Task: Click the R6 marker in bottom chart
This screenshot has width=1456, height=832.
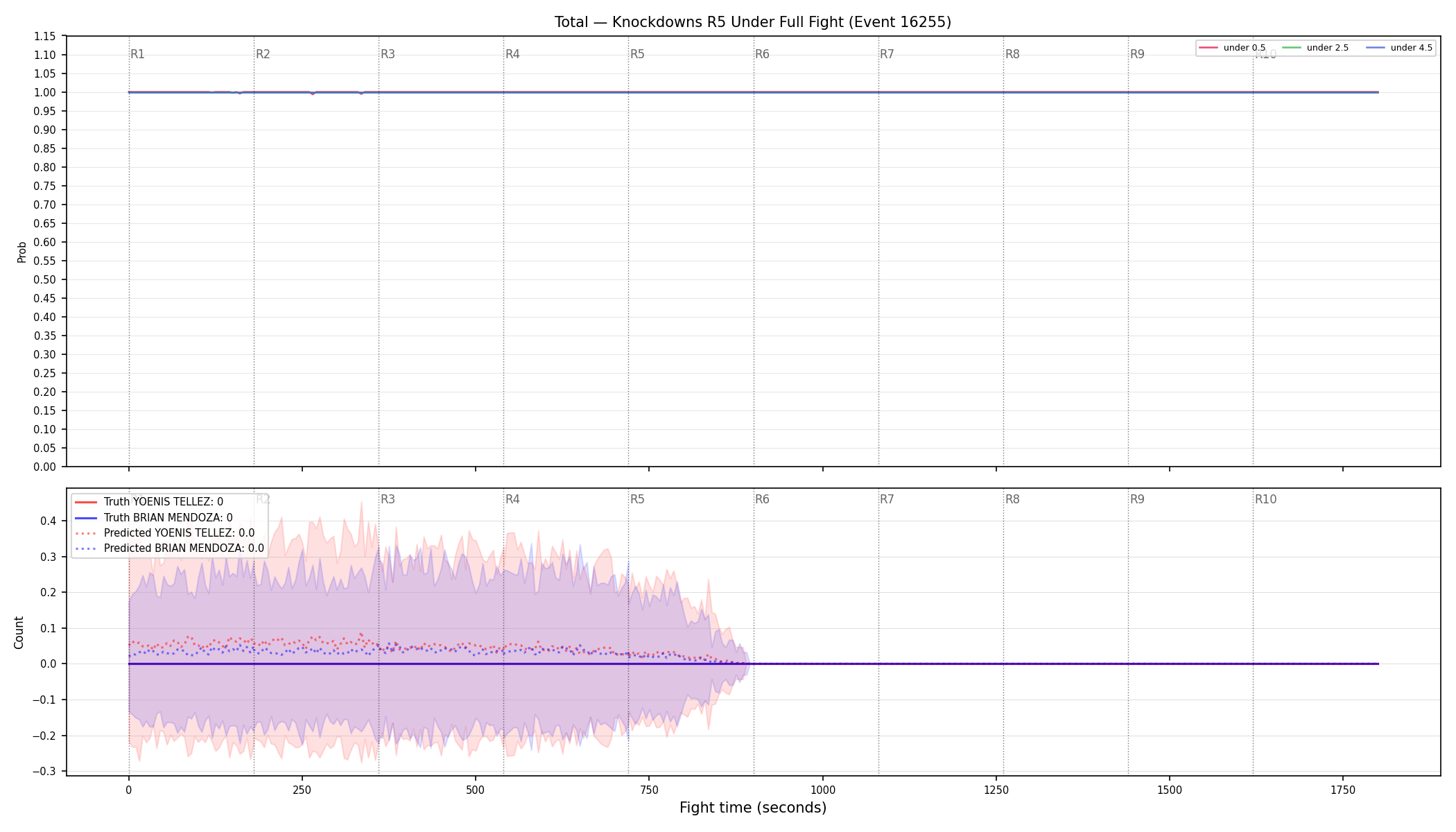Action: [x=762, y=499]
